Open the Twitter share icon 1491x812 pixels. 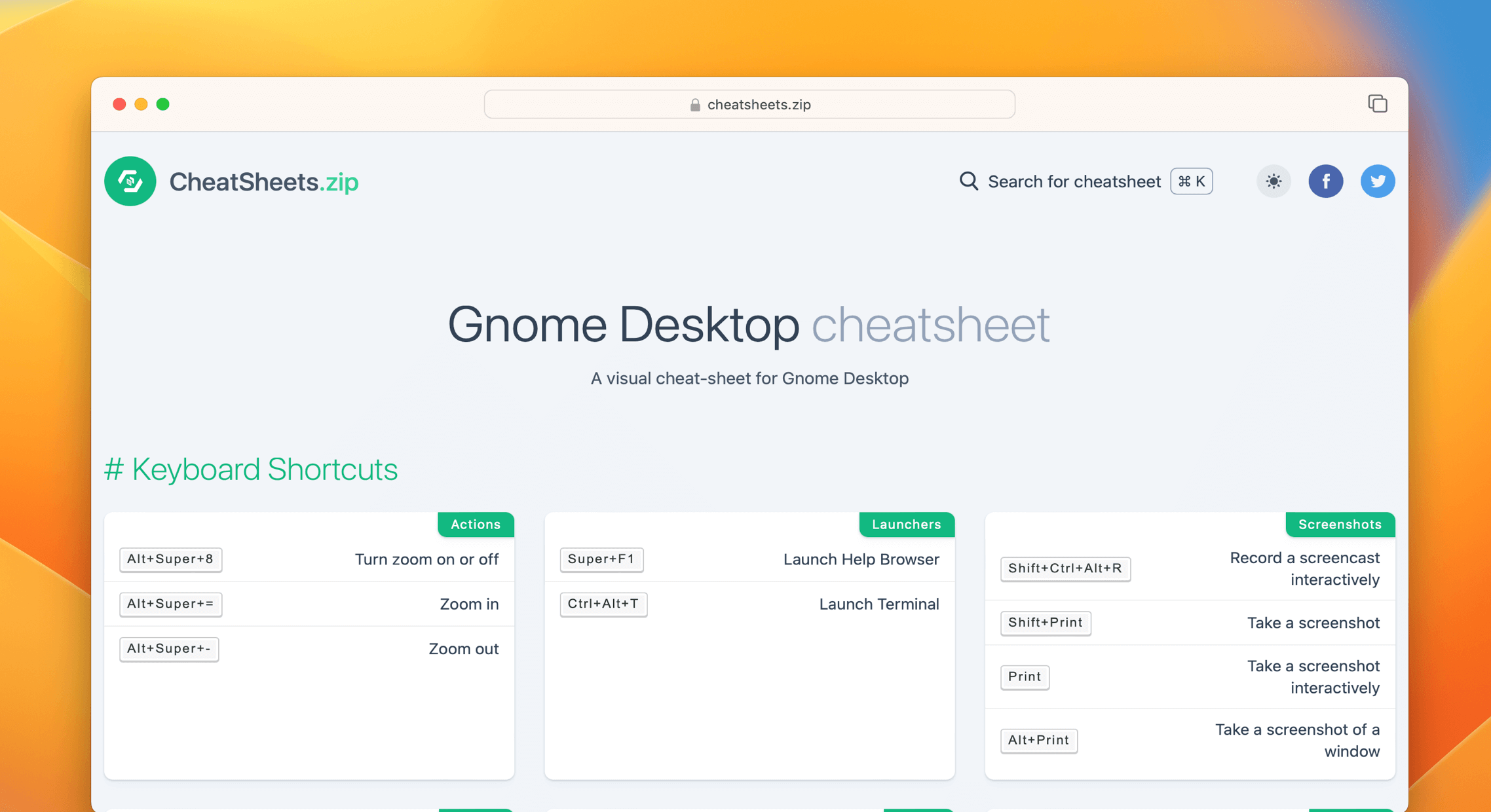(x=1378, y=181)
